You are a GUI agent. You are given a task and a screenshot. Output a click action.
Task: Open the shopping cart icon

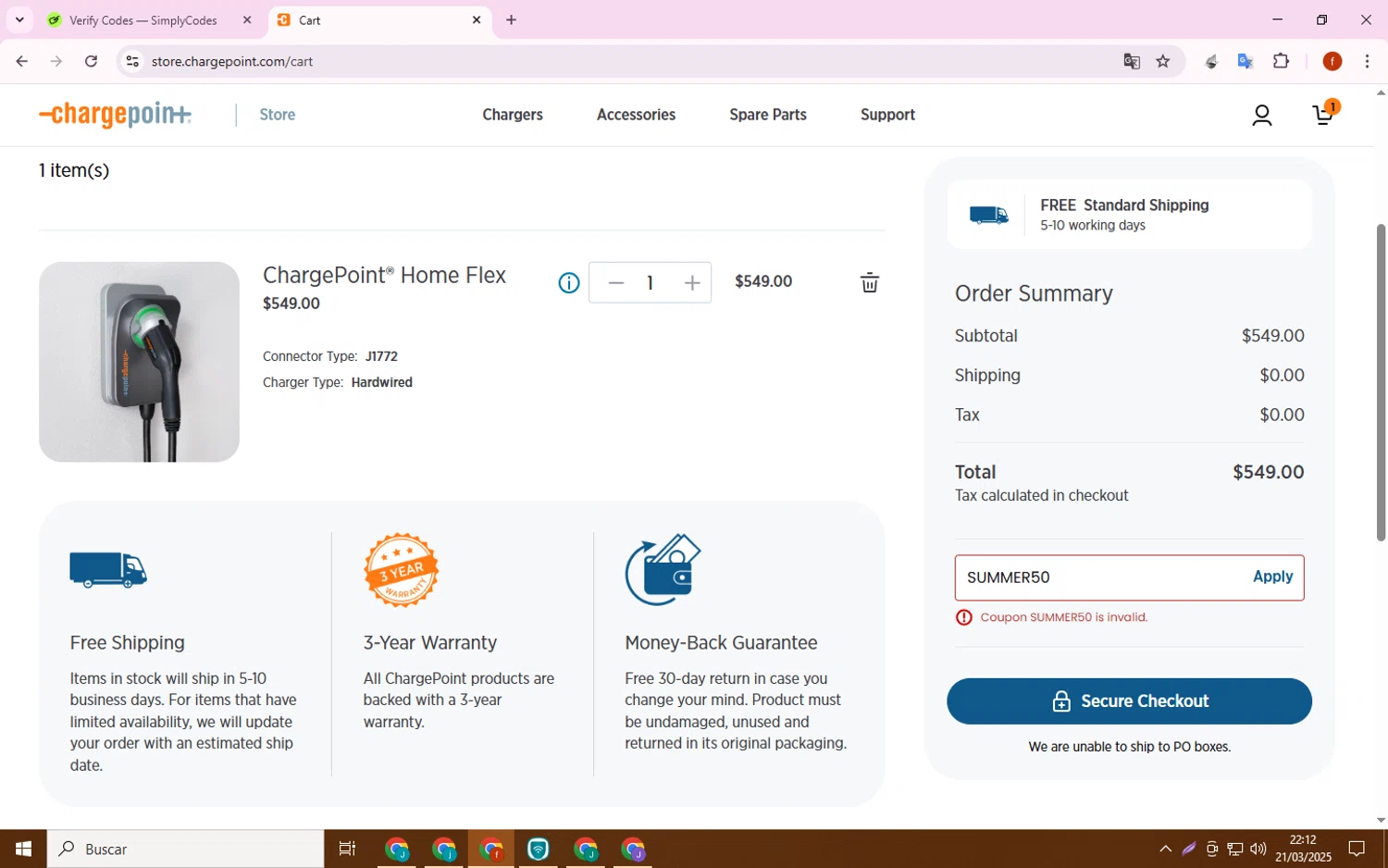[x=1324, y=114]
